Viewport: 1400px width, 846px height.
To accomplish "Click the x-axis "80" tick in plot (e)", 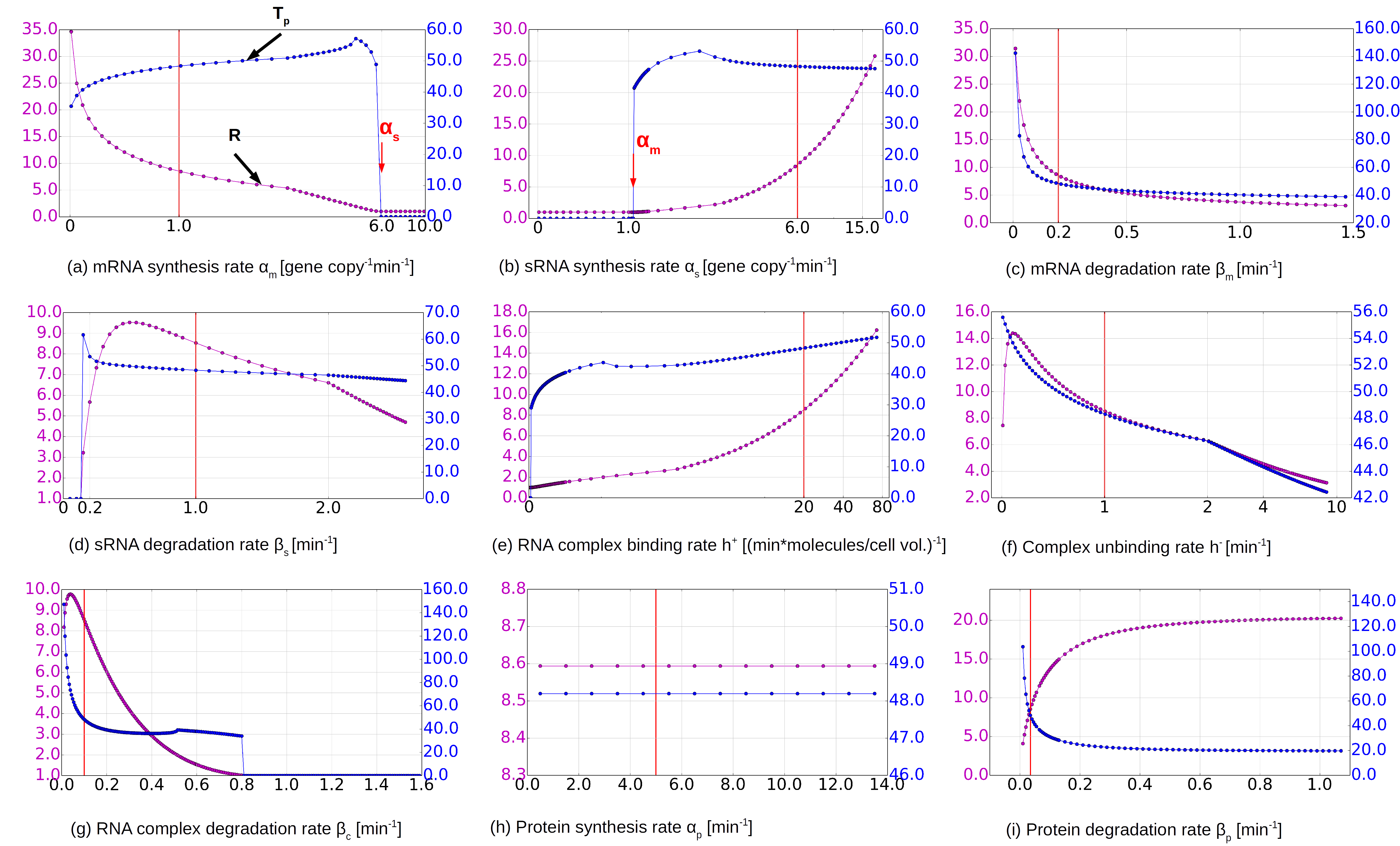I will [x=882, y=507].
